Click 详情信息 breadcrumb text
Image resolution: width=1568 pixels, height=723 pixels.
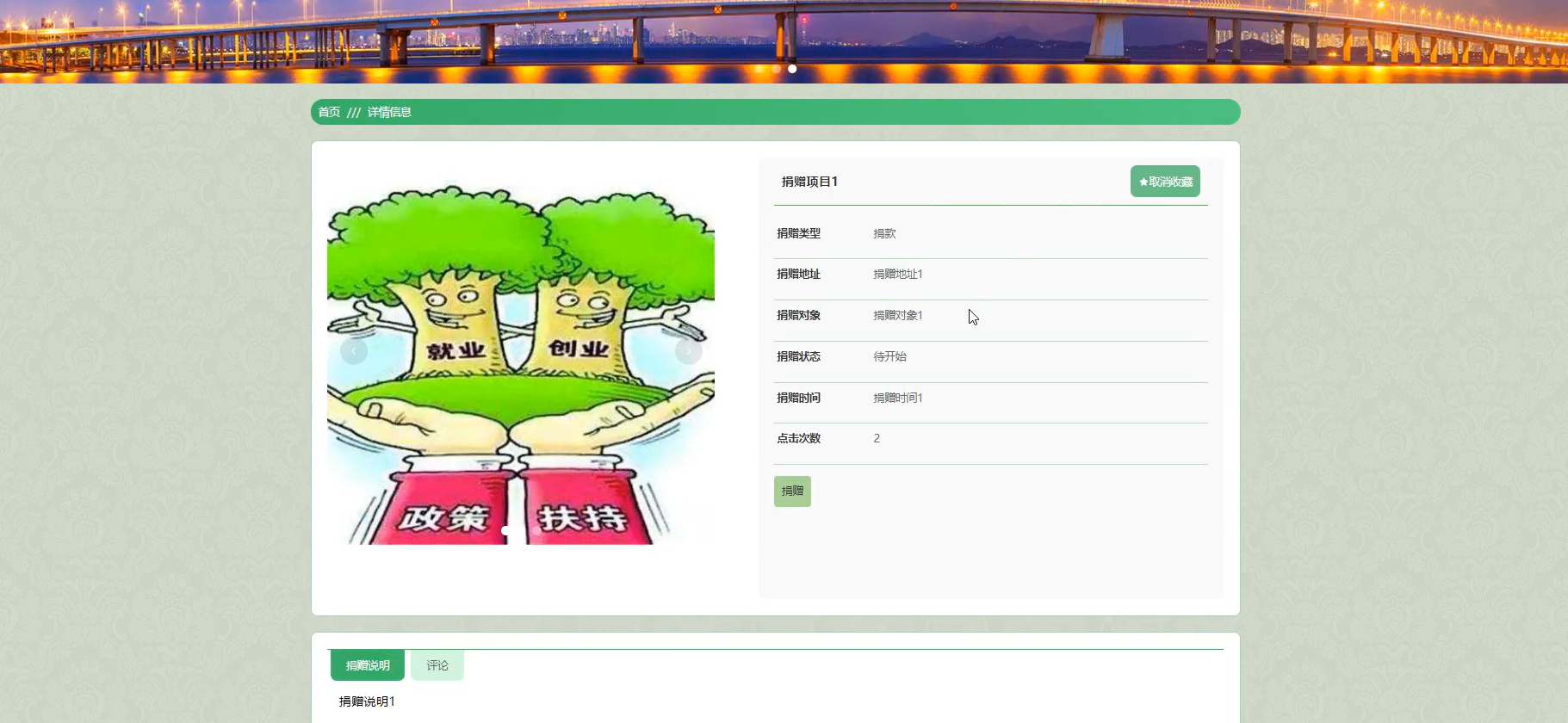tap(389, 112)
